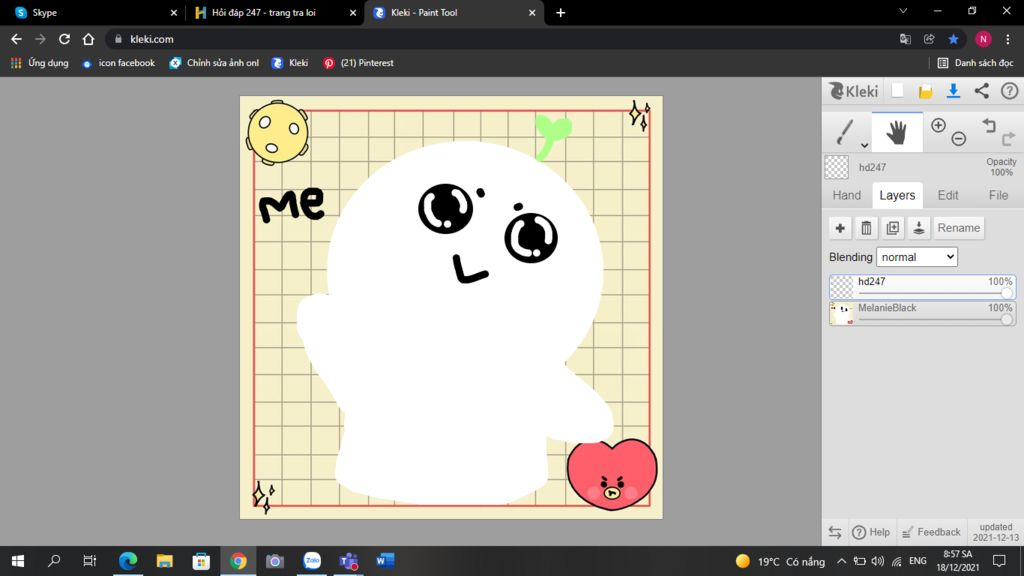Open a new browser tab

tap(560, 12)
